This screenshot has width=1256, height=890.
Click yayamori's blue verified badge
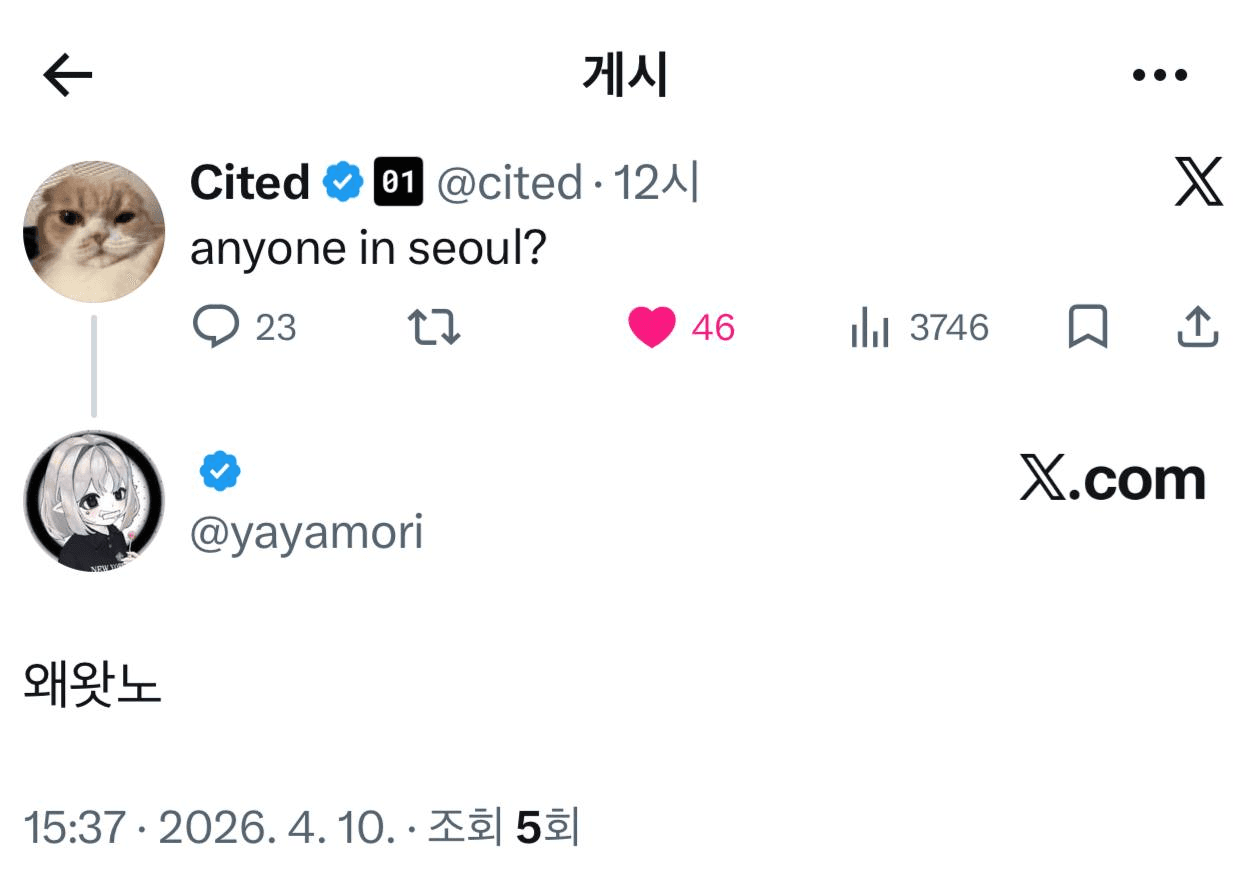point(220,470)
